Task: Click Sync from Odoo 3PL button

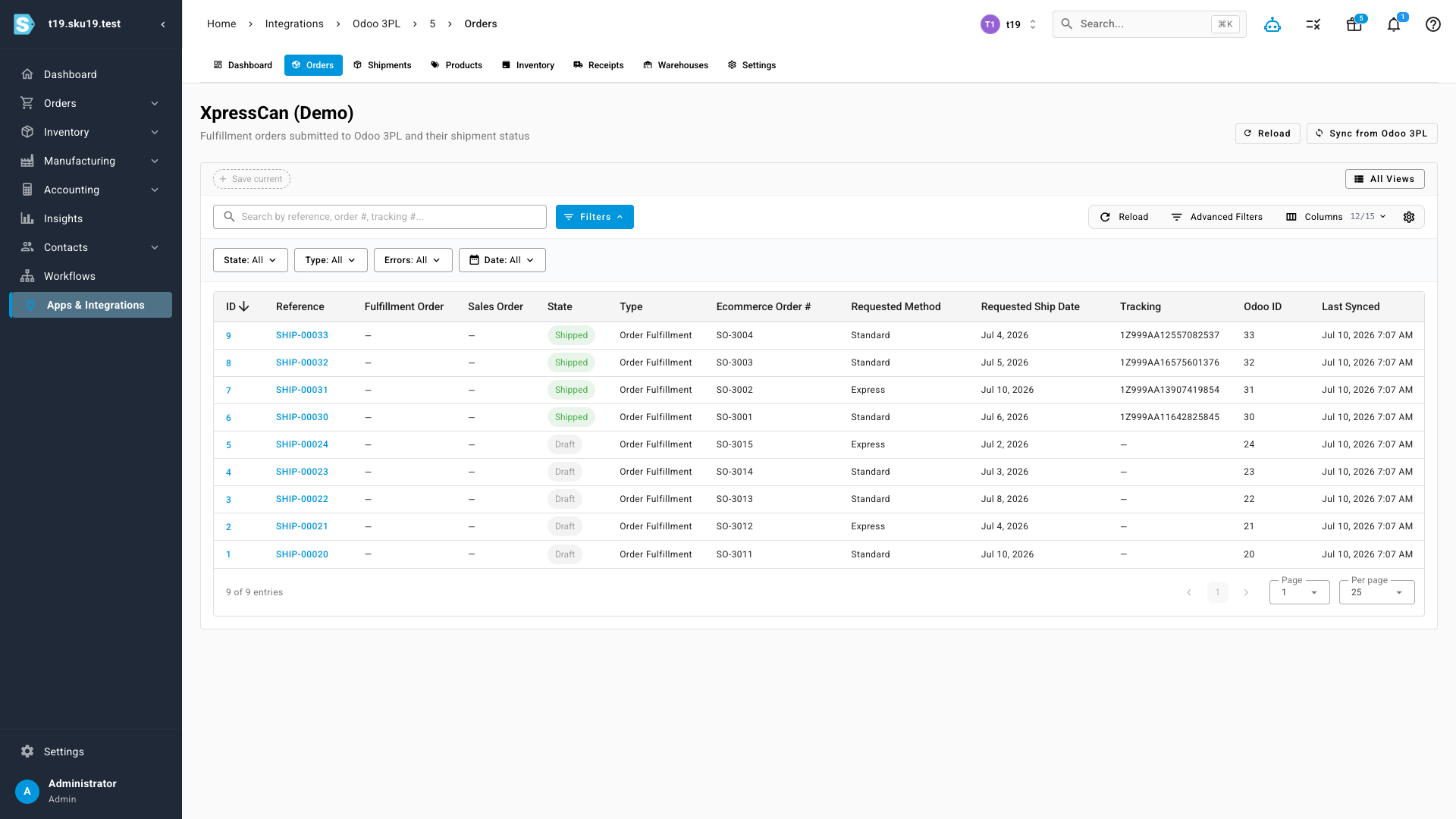Action: (1372, 133)
